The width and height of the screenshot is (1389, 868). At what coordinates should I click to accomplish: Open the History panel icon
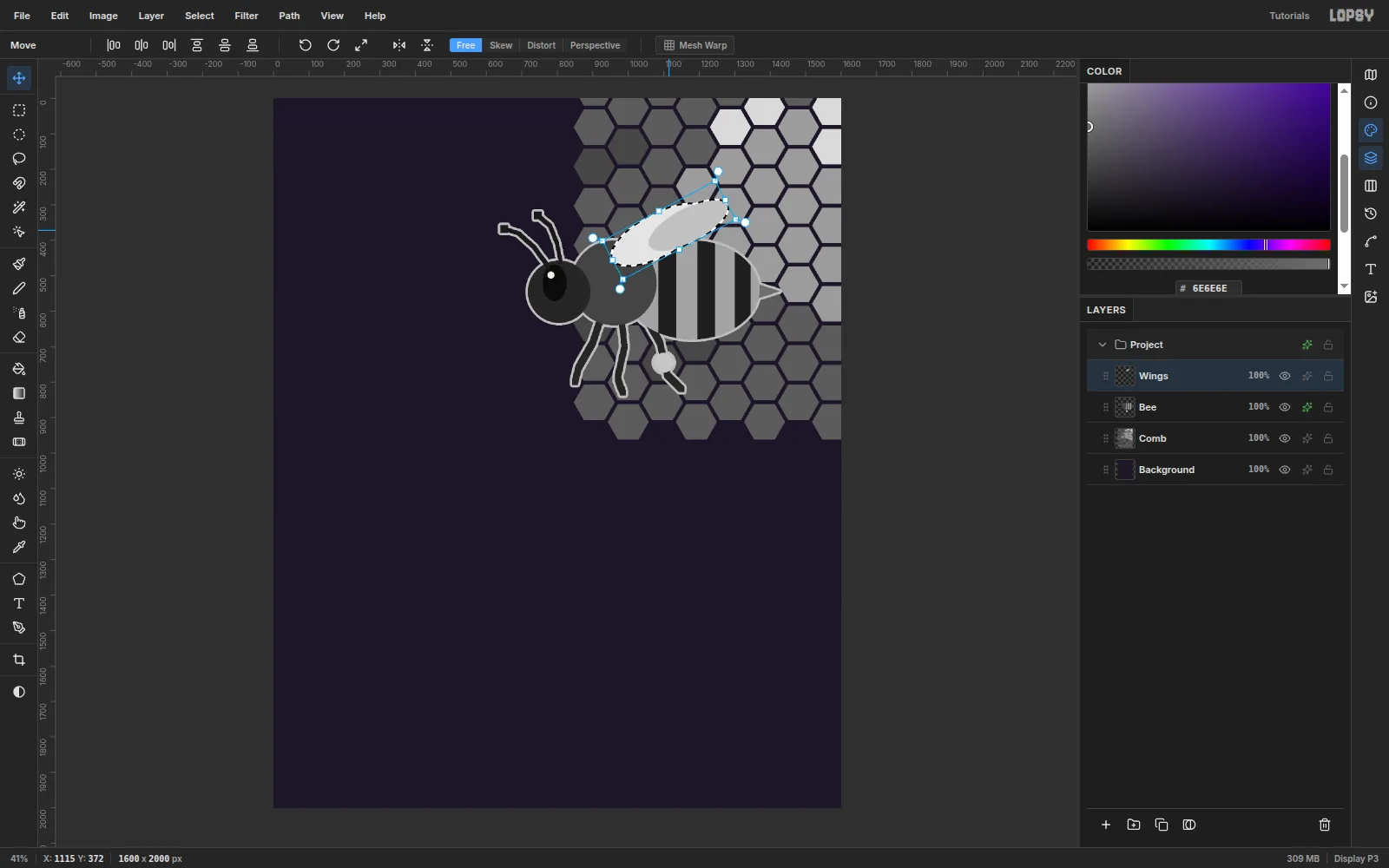click(1371, 214)
